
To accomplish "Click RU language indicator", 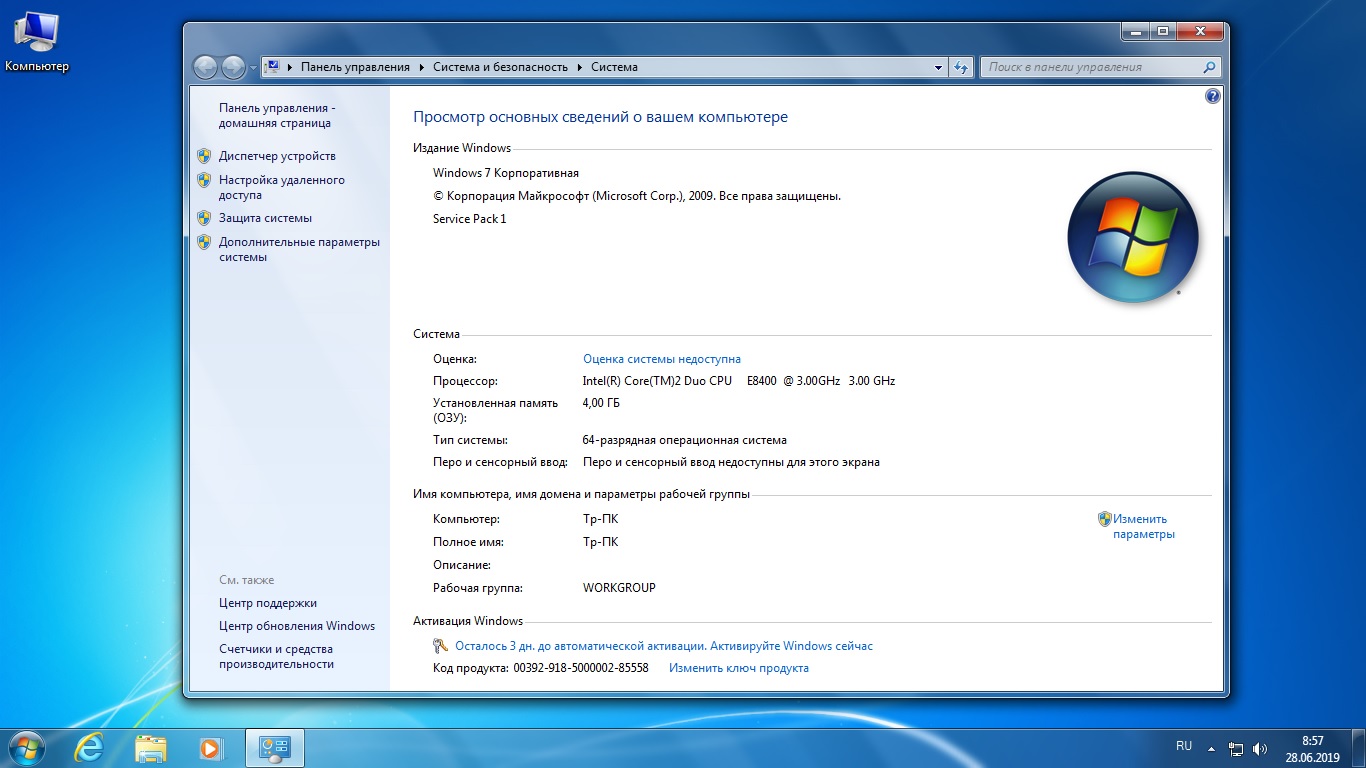I will click(1184, 746).
